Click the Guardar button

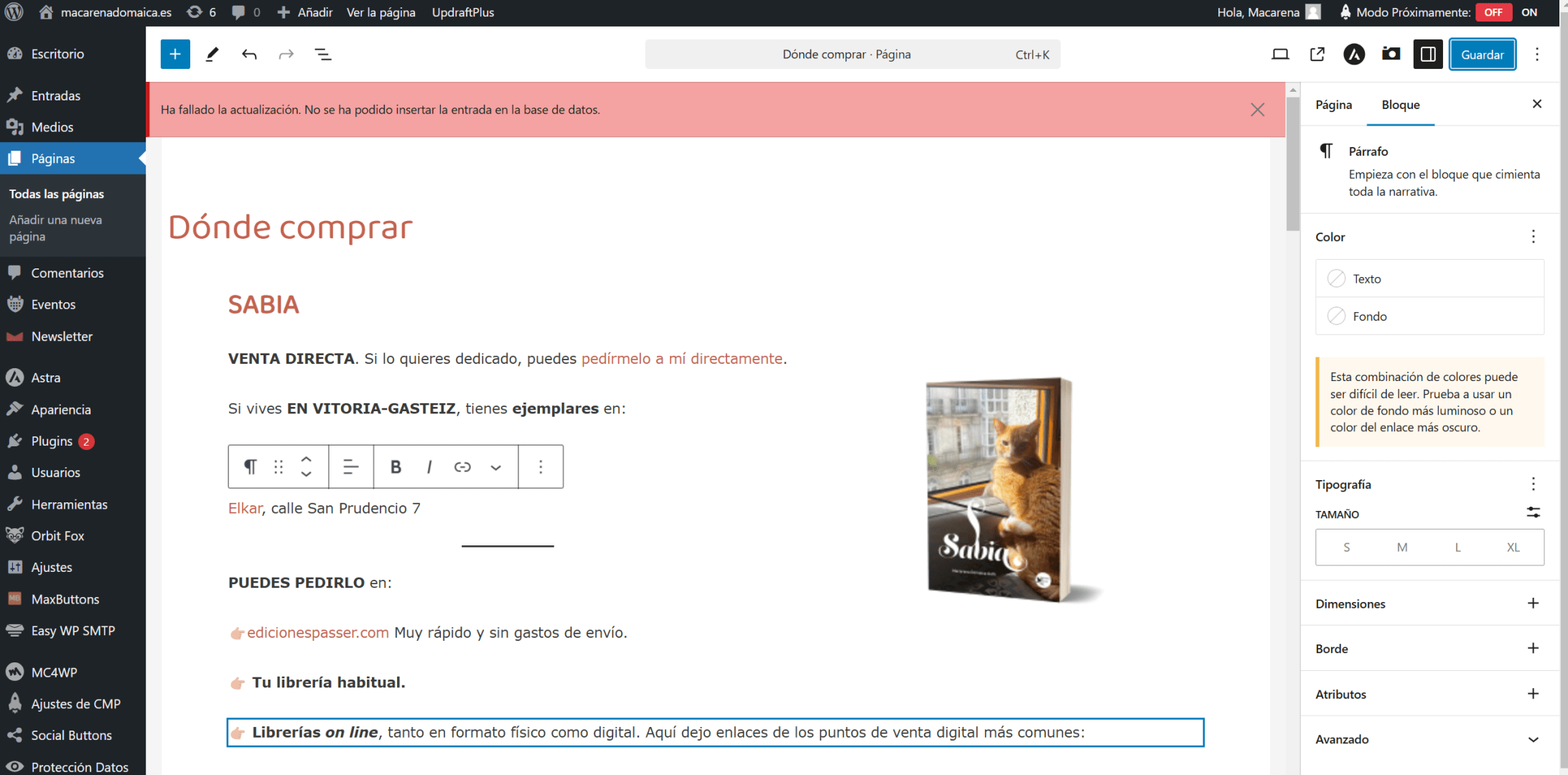pos(1483,55)
